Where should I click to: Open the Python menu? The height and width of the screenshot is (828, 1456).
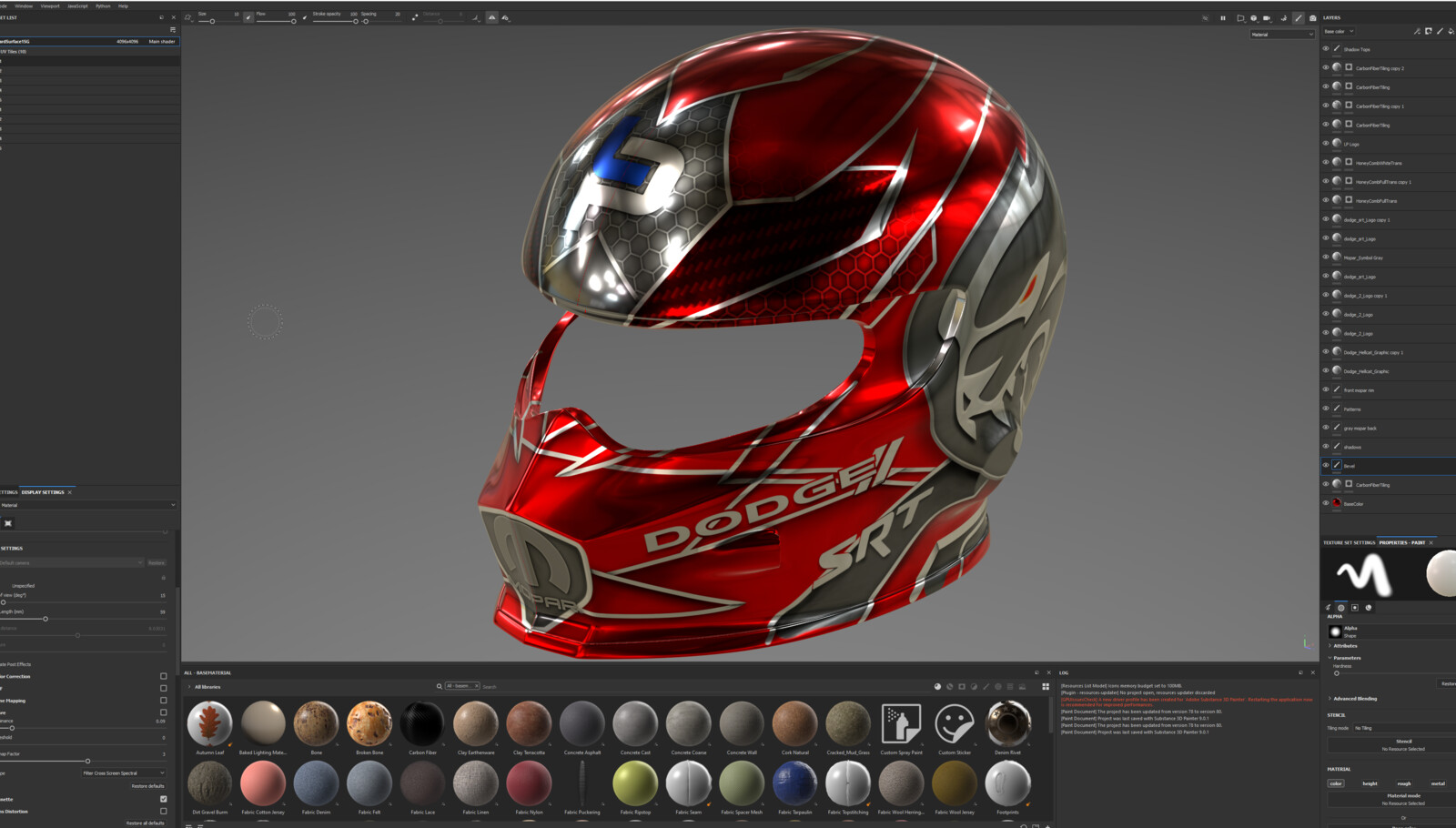tap(103, 5)
